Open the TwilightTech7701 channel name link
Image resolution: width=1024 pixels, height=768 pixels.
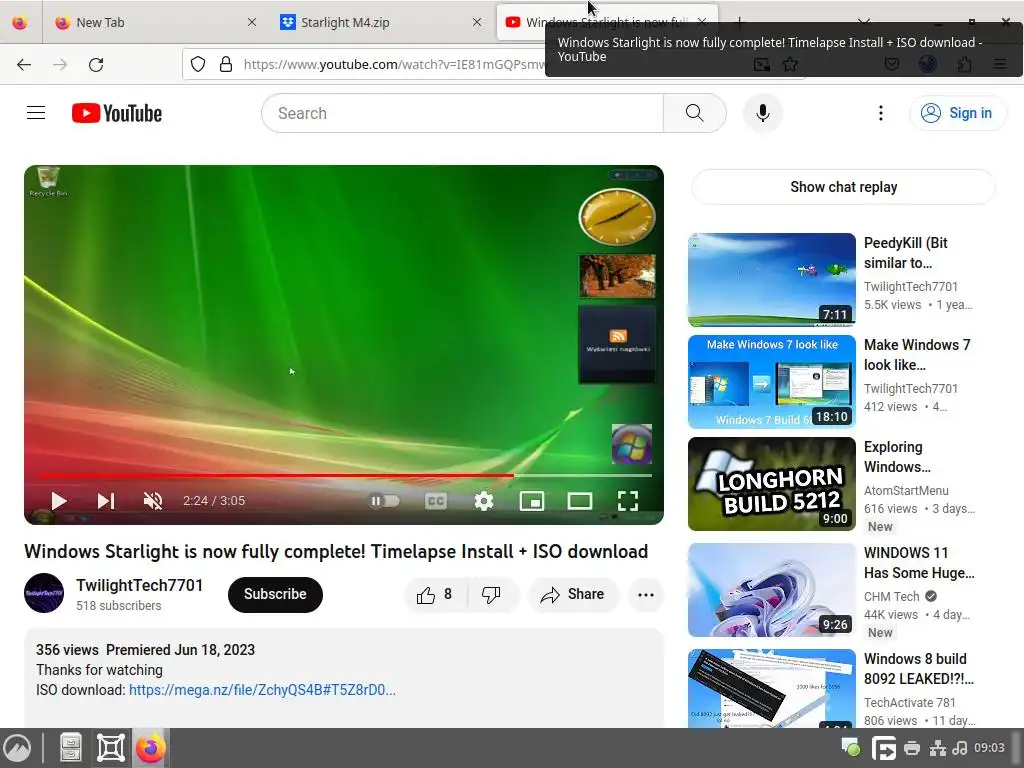139,585
